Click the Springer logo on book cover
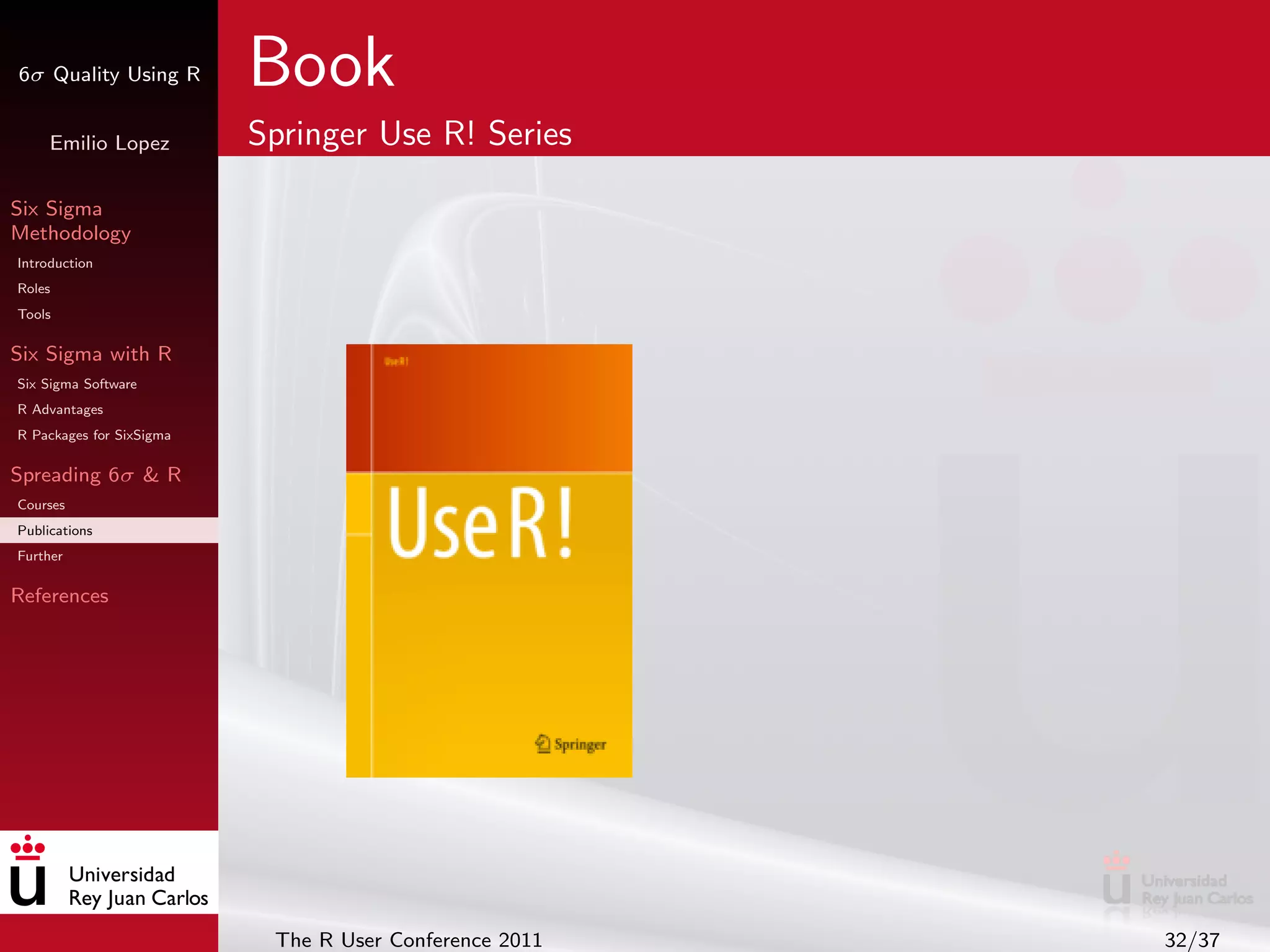1270x952 pixels. pos(571,744)
